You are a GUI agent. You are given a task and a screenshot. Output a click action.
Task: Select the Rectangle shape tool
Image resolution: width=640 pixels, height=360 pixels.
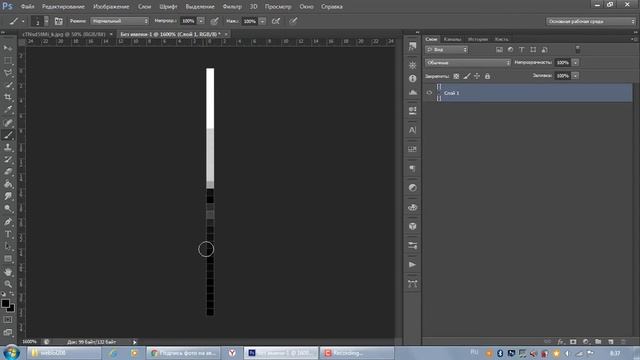click(x=8, y=258)
